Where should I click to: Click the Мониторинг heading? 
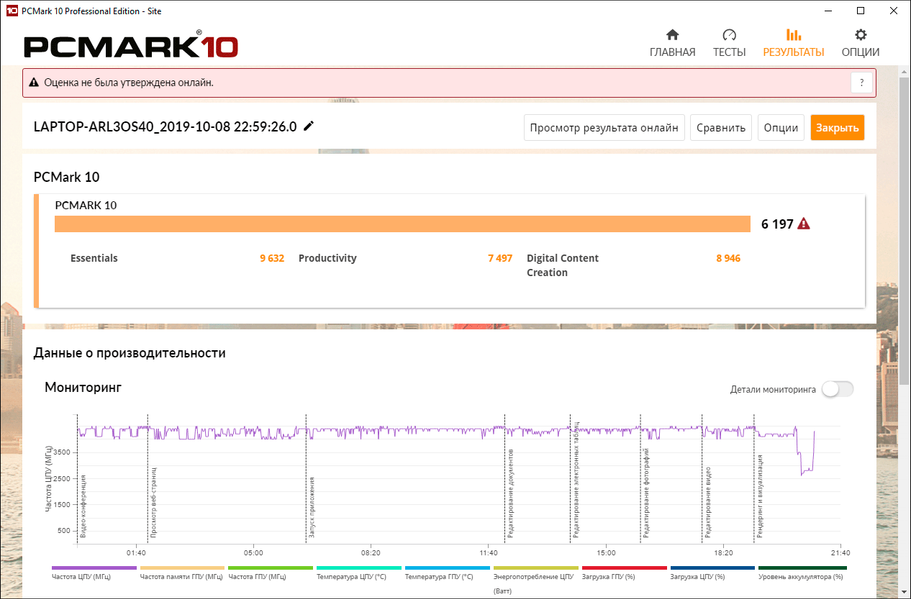pyautogui.click(x=83, y=388)
